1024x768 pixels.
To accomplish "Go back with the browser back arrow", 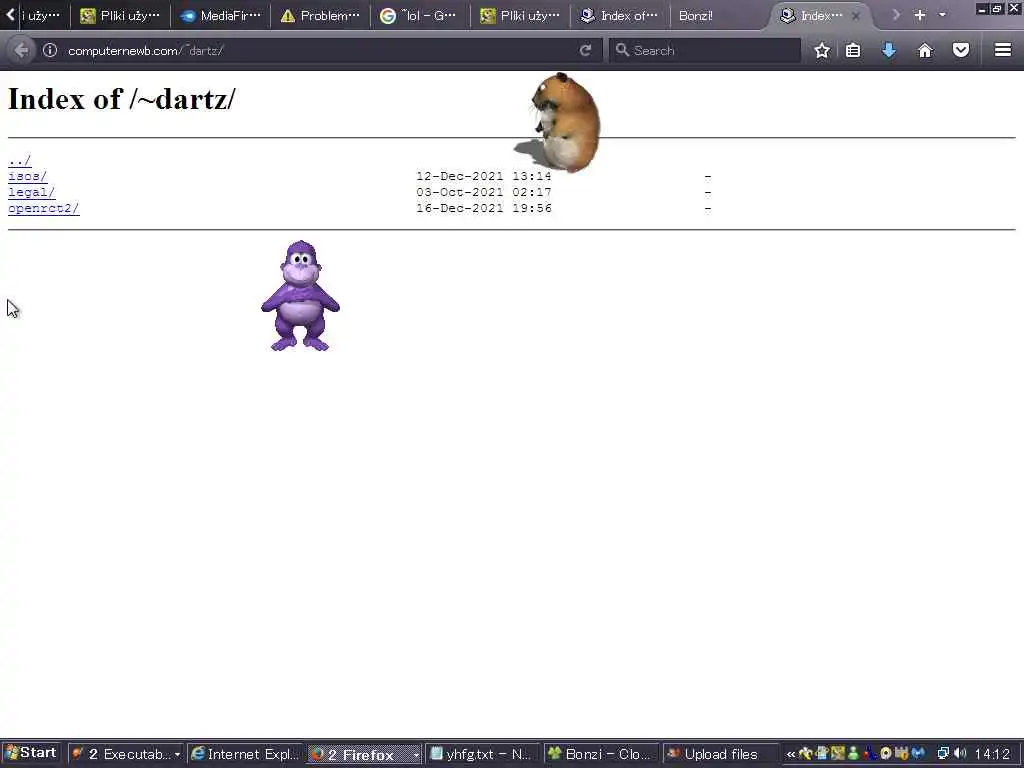I will [20, 50].
